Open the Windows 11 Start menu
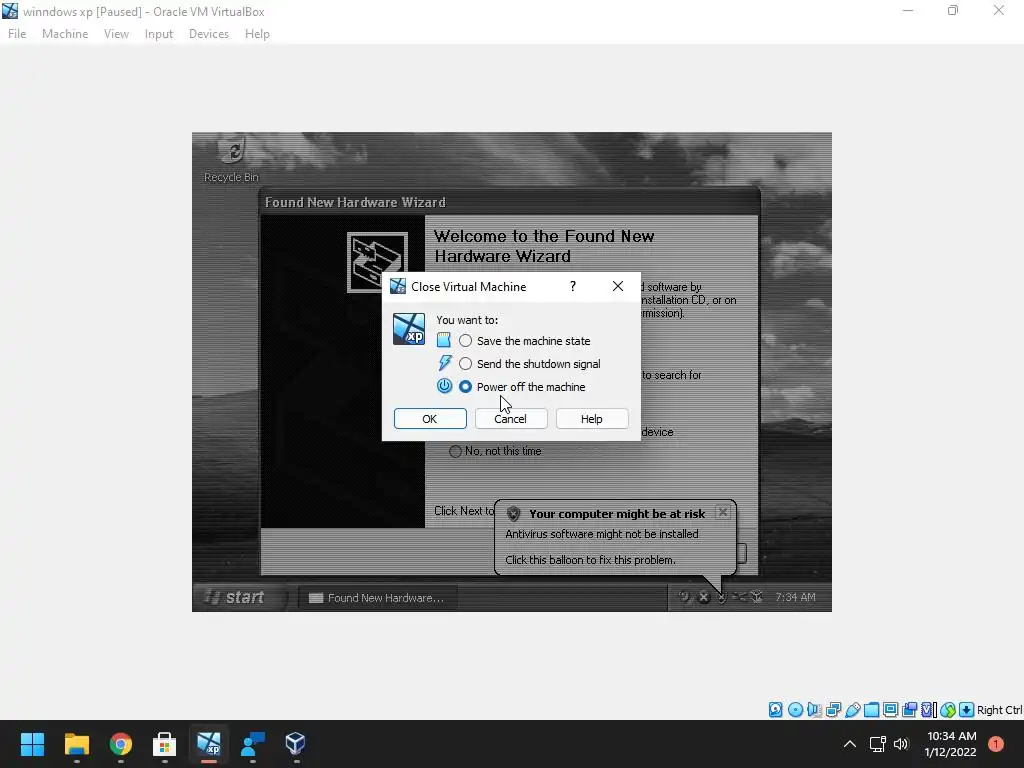The image size is (1024, 768). click(x=32, y=744)
